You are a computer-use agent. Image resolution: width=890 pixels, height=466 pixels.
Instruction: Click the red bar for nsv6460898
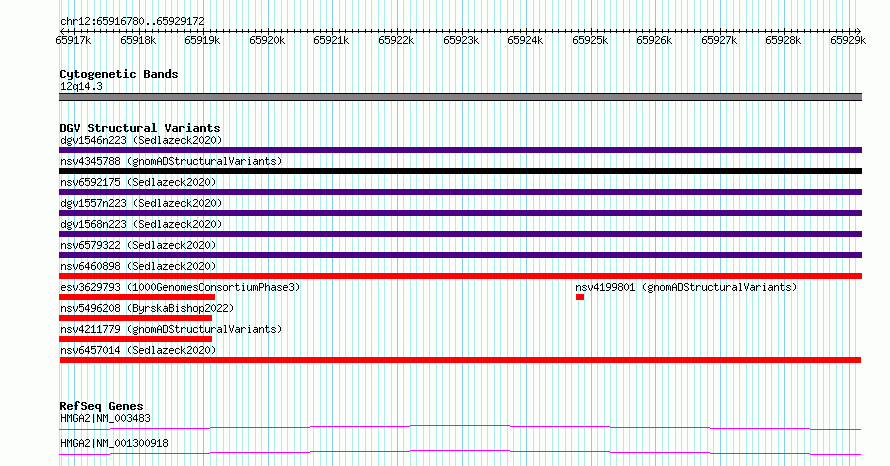[460, 276]
